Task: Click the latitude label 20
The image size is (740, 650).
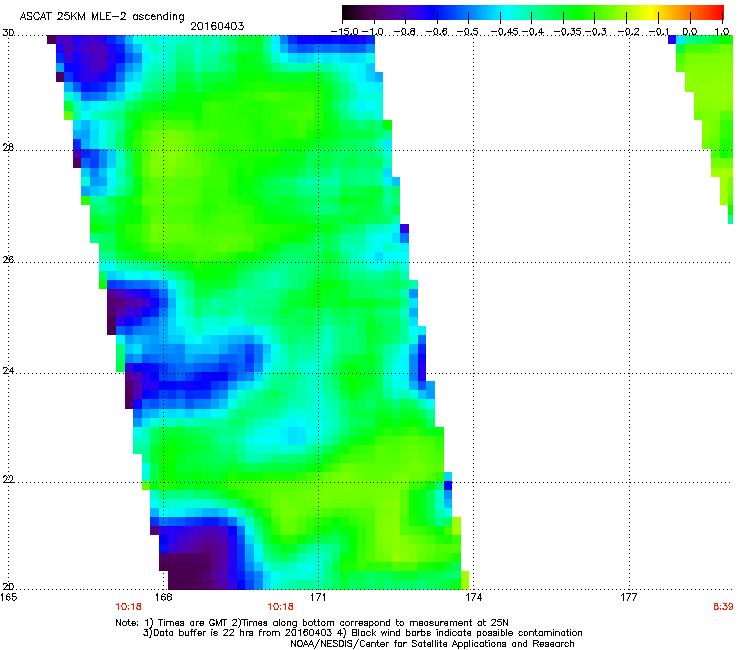Action: [x=8, y=586]
